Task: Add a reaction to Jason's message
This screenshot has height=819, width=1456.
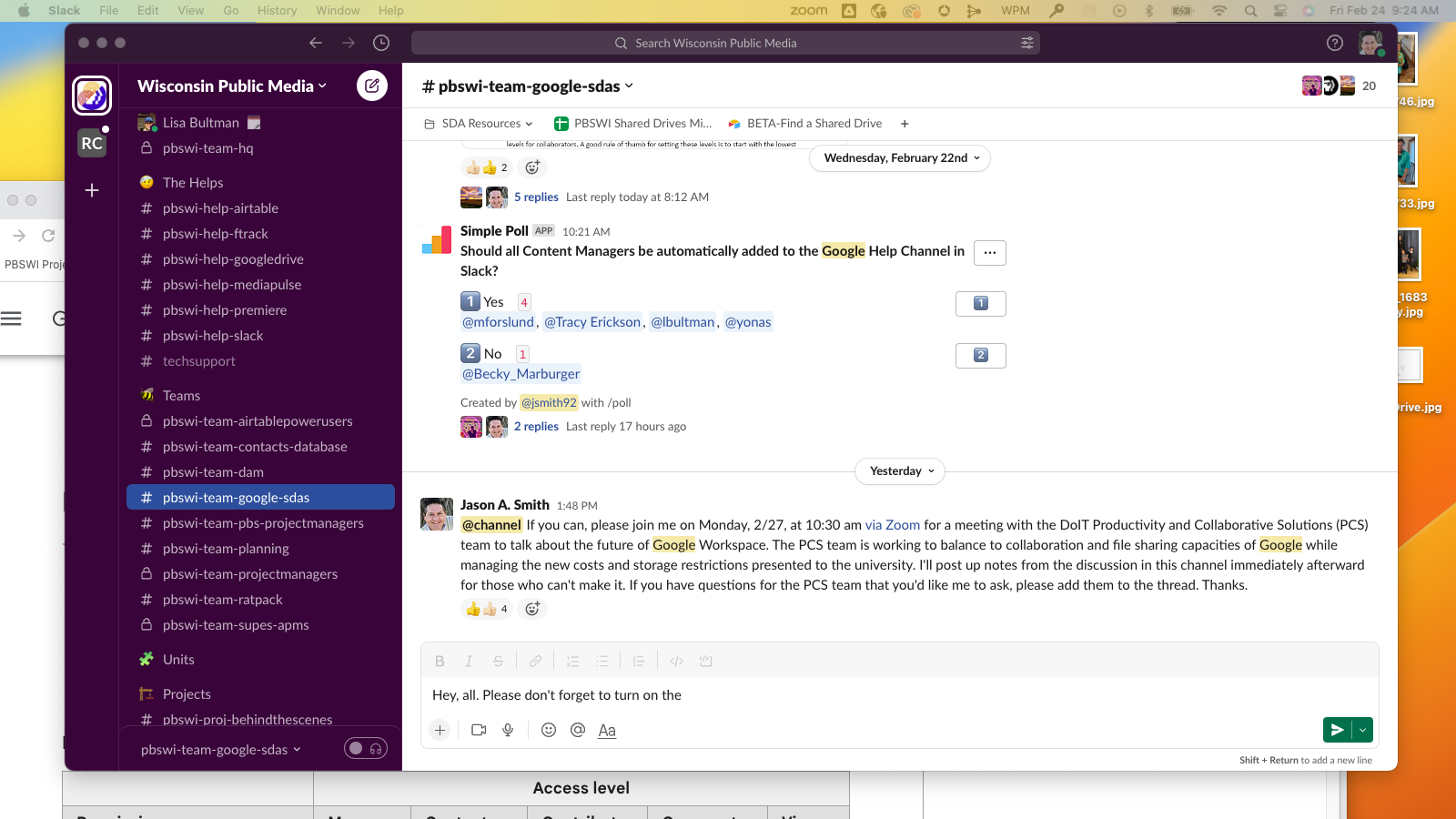Action: tap(532, 609)
